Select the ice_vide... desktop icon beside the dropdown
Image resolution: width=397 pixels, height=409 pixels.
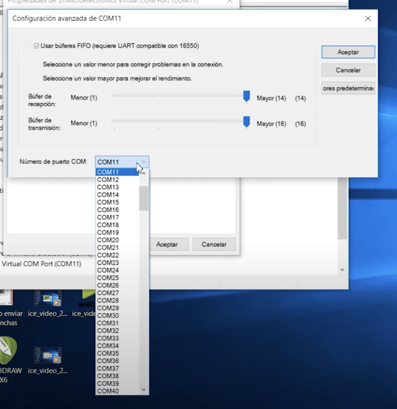pos(84,304)
